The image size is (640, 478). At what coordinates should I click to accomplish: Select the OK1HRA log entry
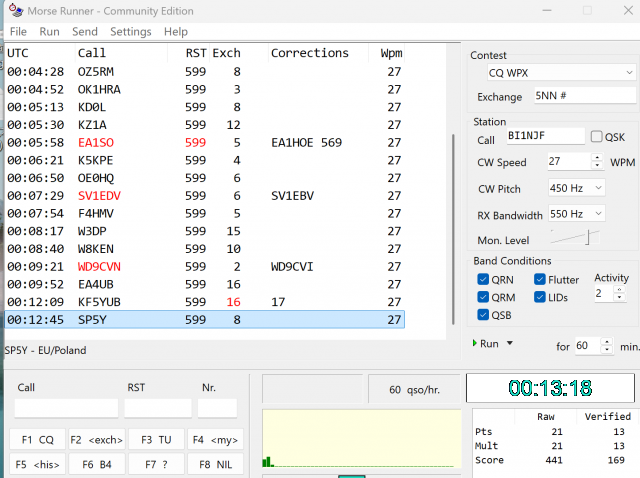(x=205, y=89)
